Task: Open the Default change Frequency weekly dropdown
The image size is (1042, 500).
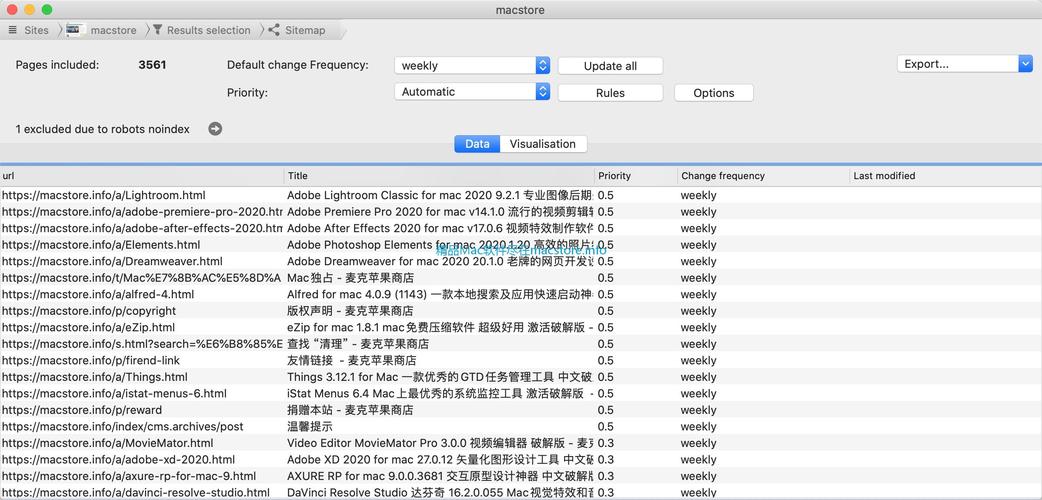Action: click(472, 65)
